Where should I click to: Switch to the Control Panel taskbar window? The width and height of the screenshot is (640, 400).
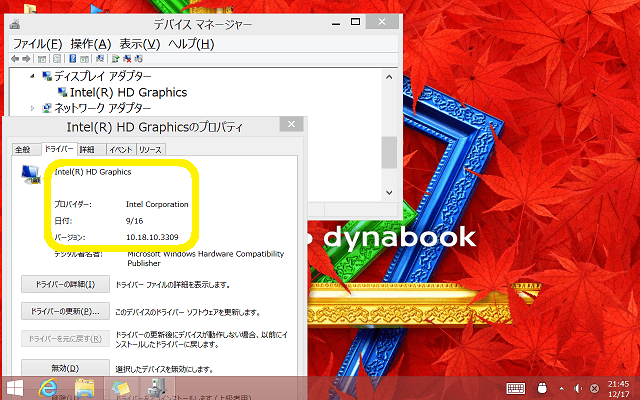pyautogui.click(x=121, y=388)
